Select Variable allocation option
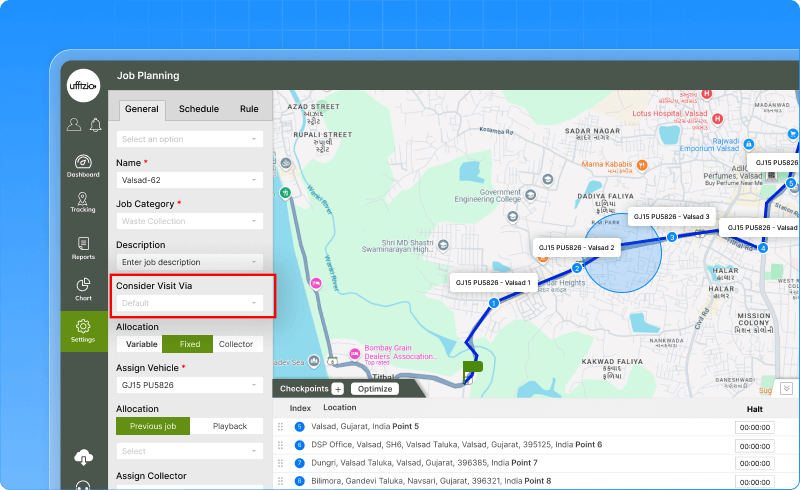Screen dimensions: 800x490 (x=139, y=344)
